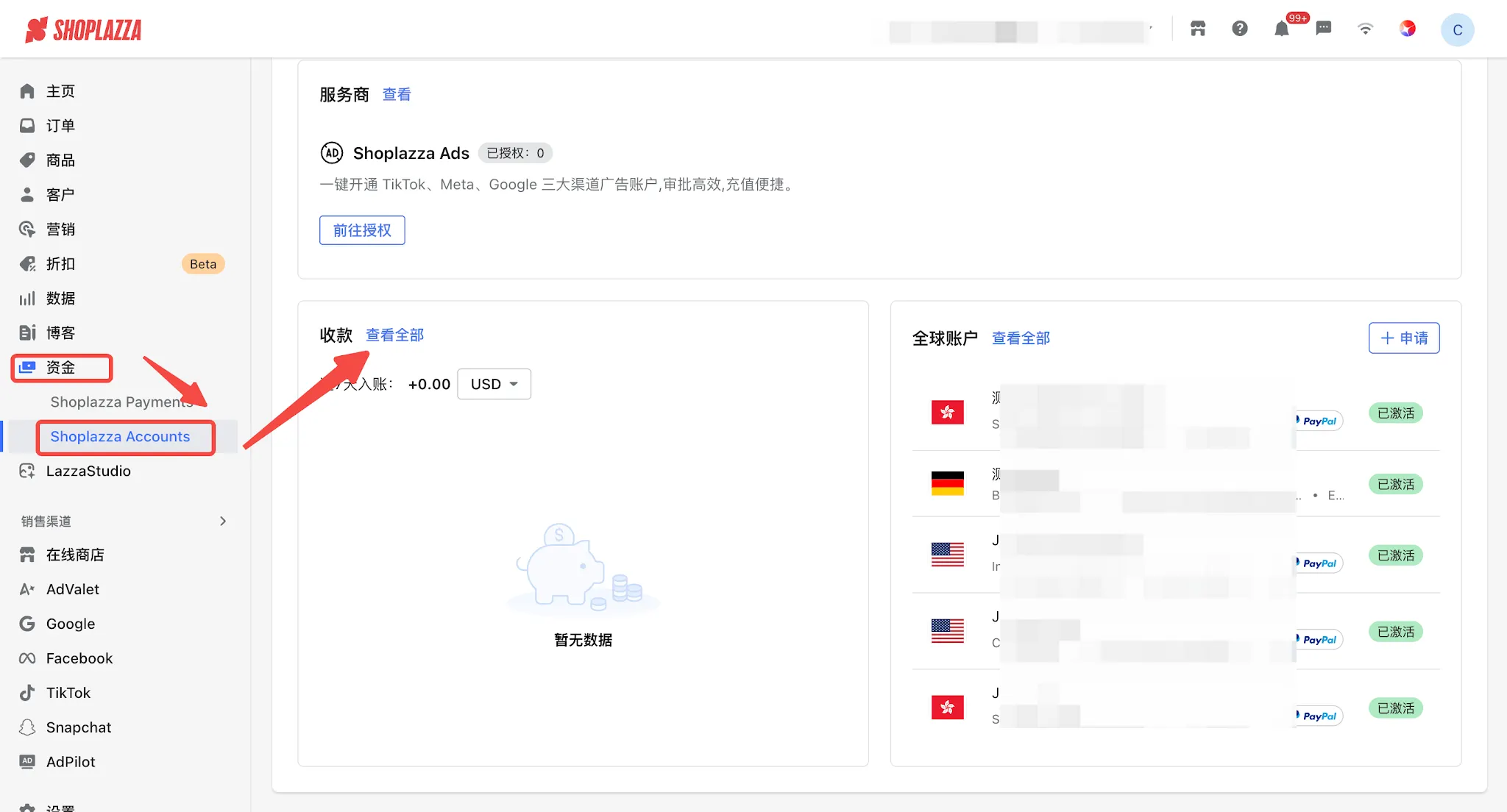Select Shoplazza Accounts submenu item
Image resolution: width=1507 pixels, height=812 pixels.
coord(120,436)
